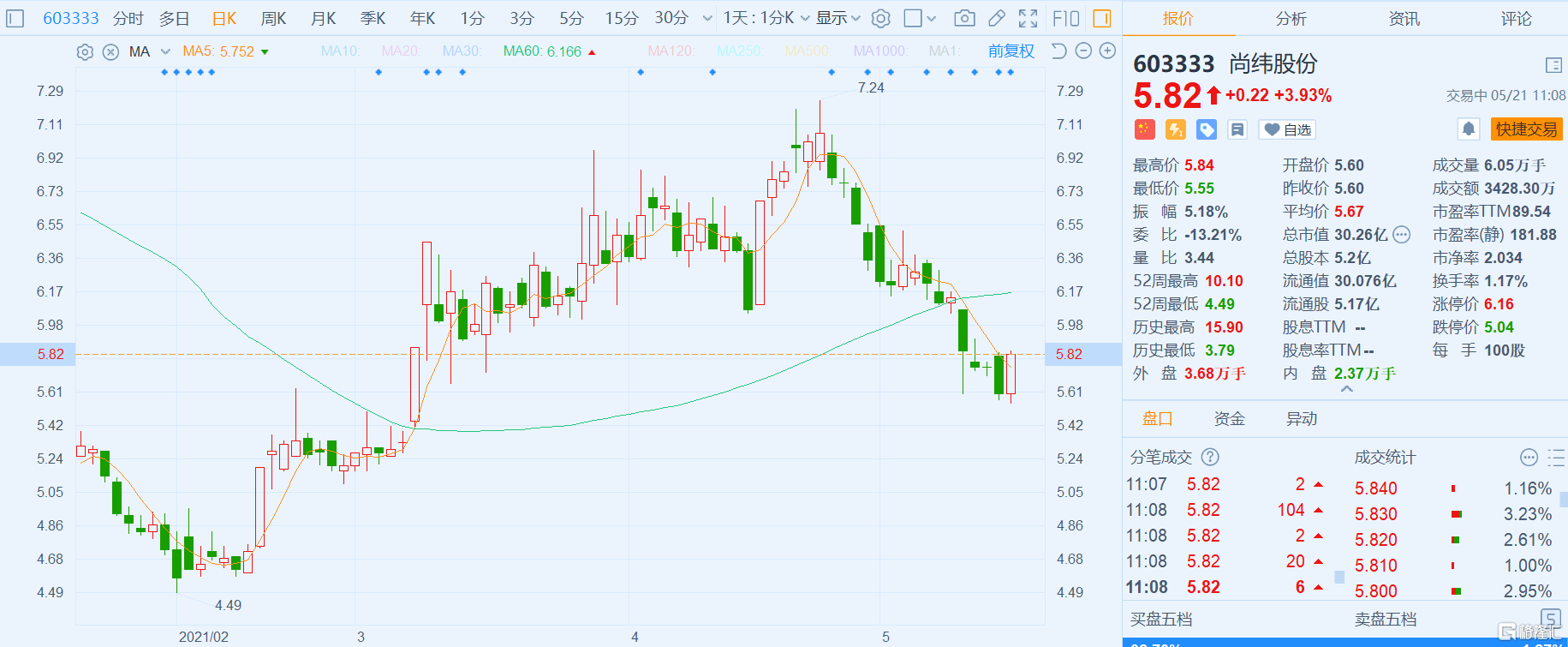Click the 快捷交易 quick trade button
This screenshot has width=1568, height=647.
click(x=1526, y=129)
